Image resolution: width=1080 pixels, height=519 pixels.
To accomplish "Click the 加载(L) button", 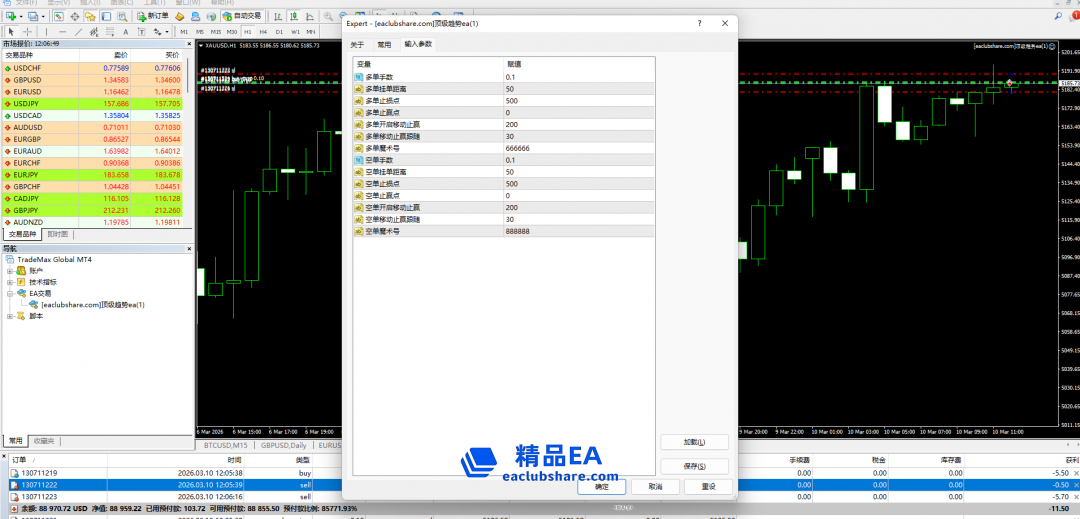I will click(x=693, y=442).
